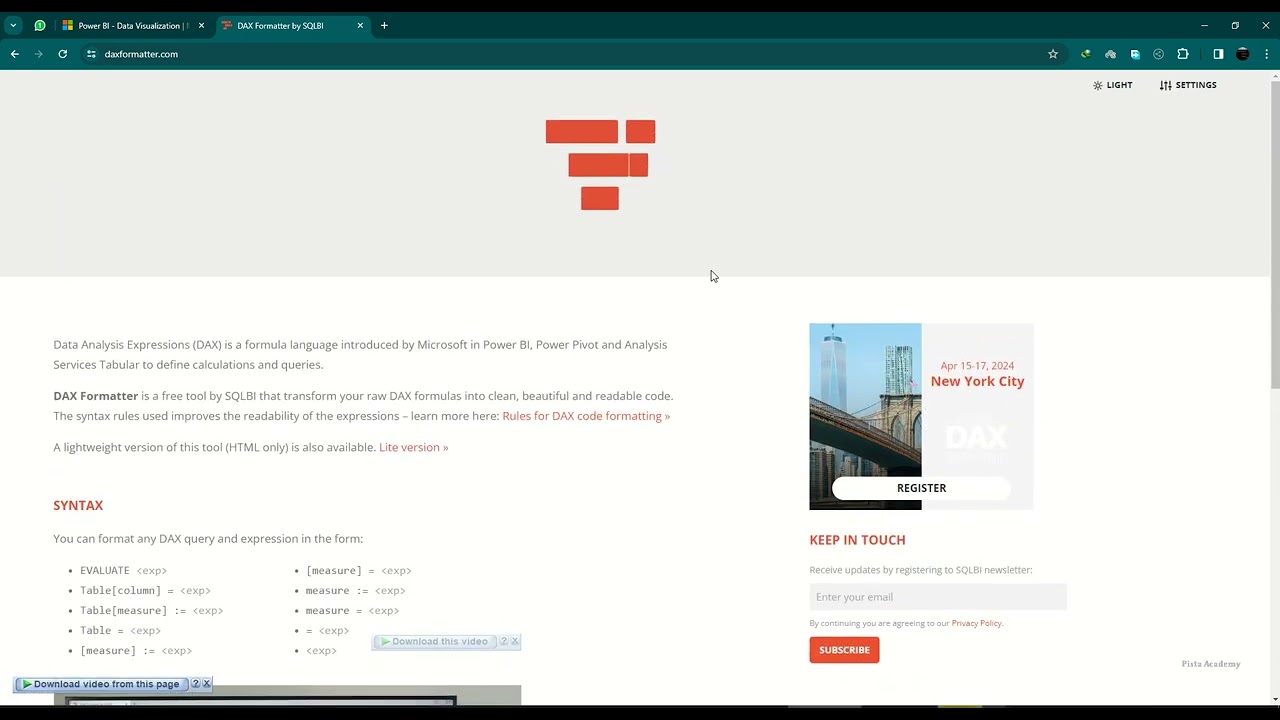Select the DAX Formatter by SQLBI tab
Screen dimensions: 1280x720
pyautogui.click(x=290, y=26)
